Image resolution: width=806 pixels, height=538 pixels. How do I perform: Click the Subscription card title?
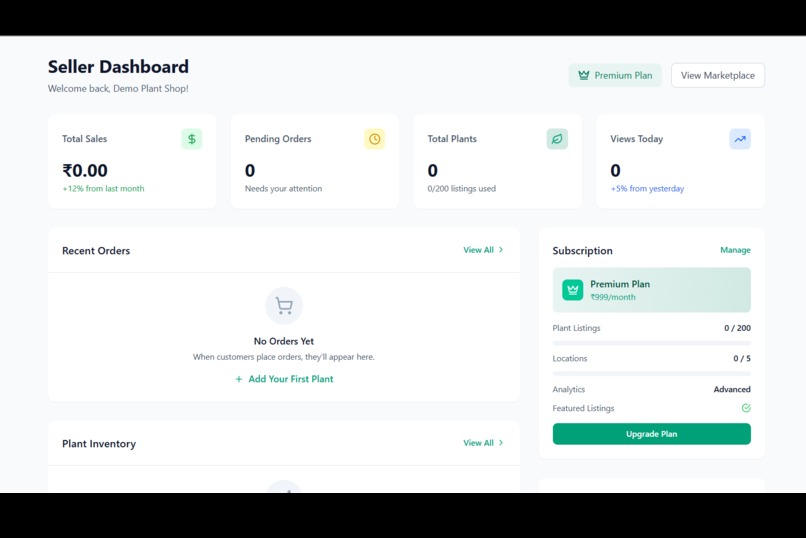click(582, 251)
